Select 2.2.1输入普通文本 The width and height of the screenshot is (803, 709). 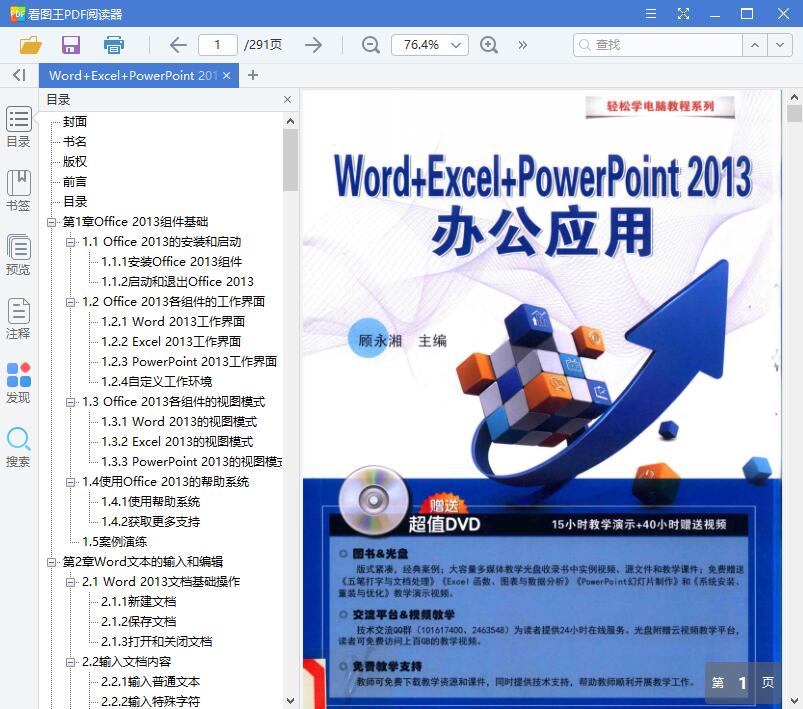tap(151, 681)
